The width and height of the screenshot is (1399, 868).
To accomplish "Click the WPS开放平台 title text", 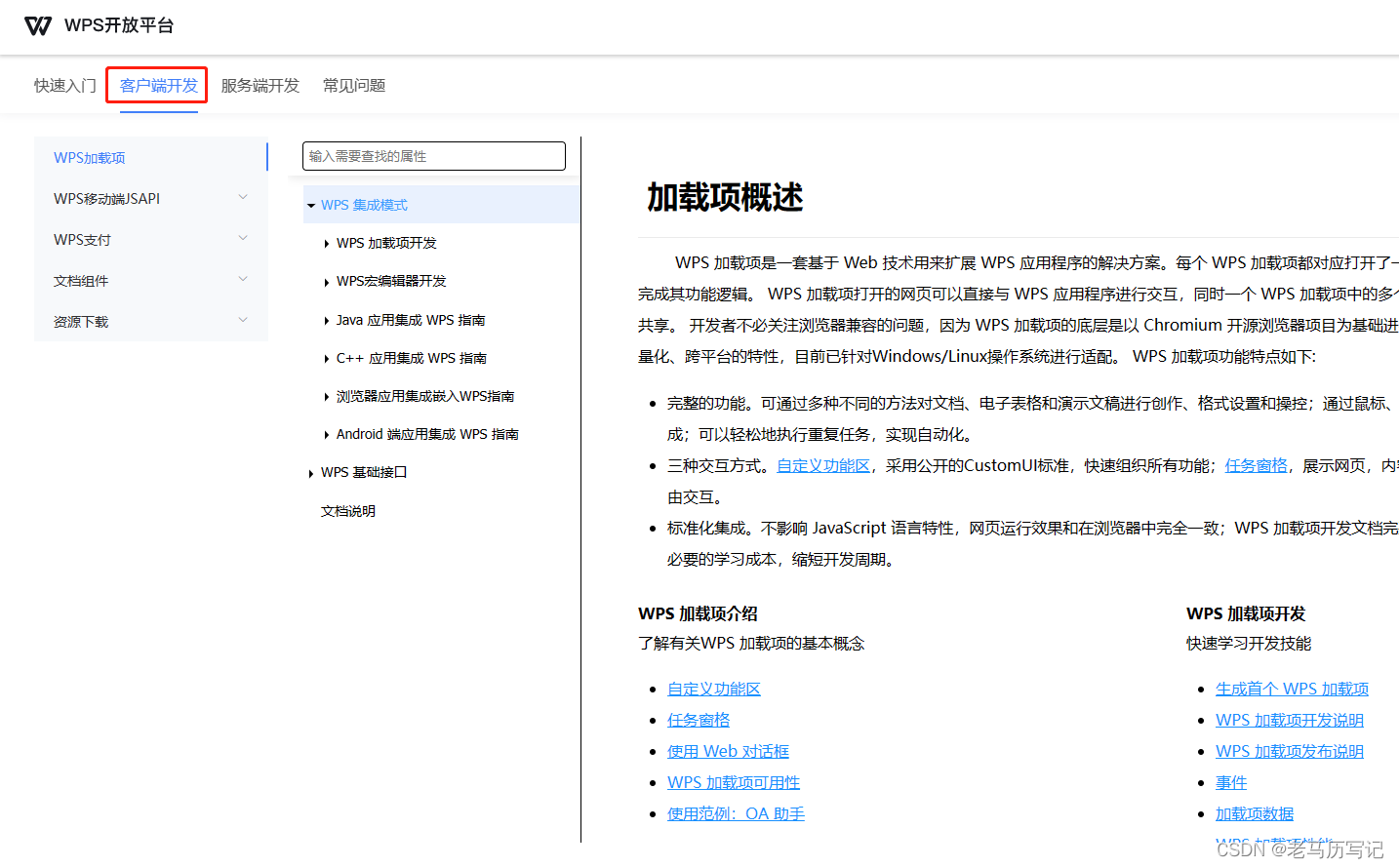I will [119, 25].
